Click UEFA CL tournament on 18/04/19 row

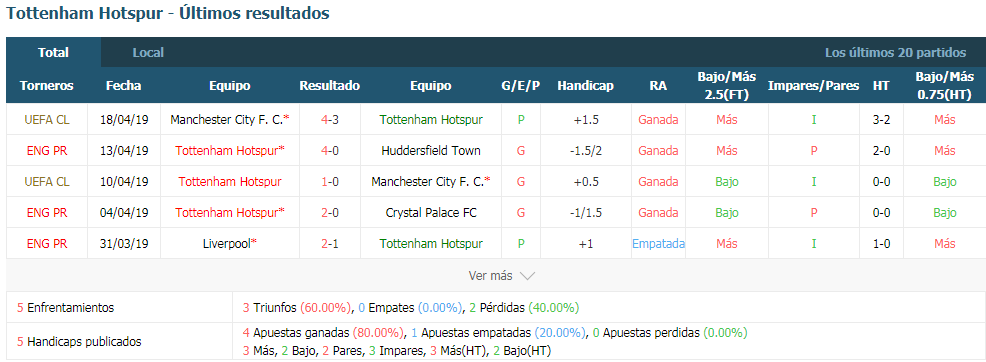[47, 119]
